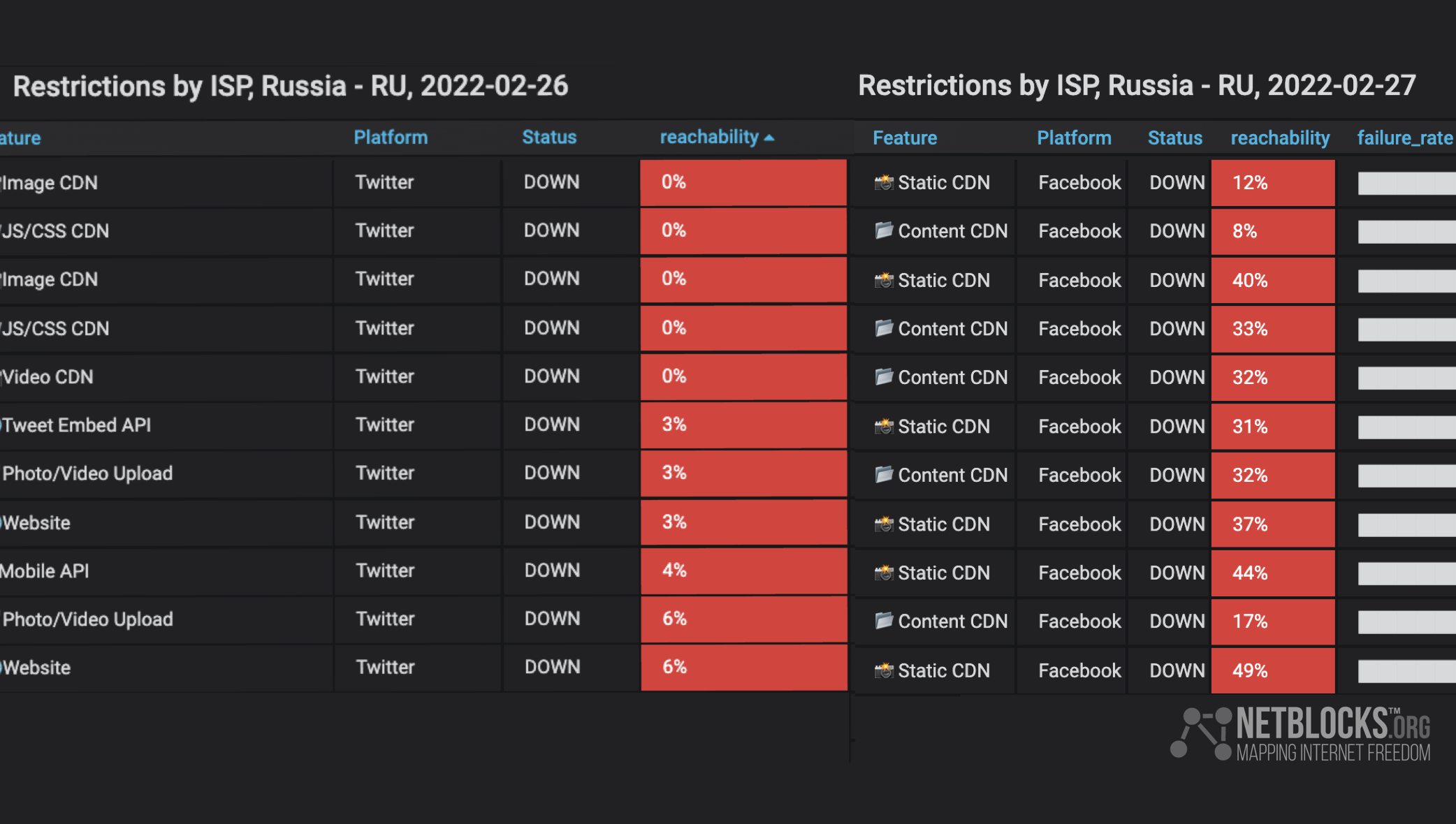Click the folder icon in Content CDN 8% row
Screen dimensions: 1456x824
tap(884, 230)
